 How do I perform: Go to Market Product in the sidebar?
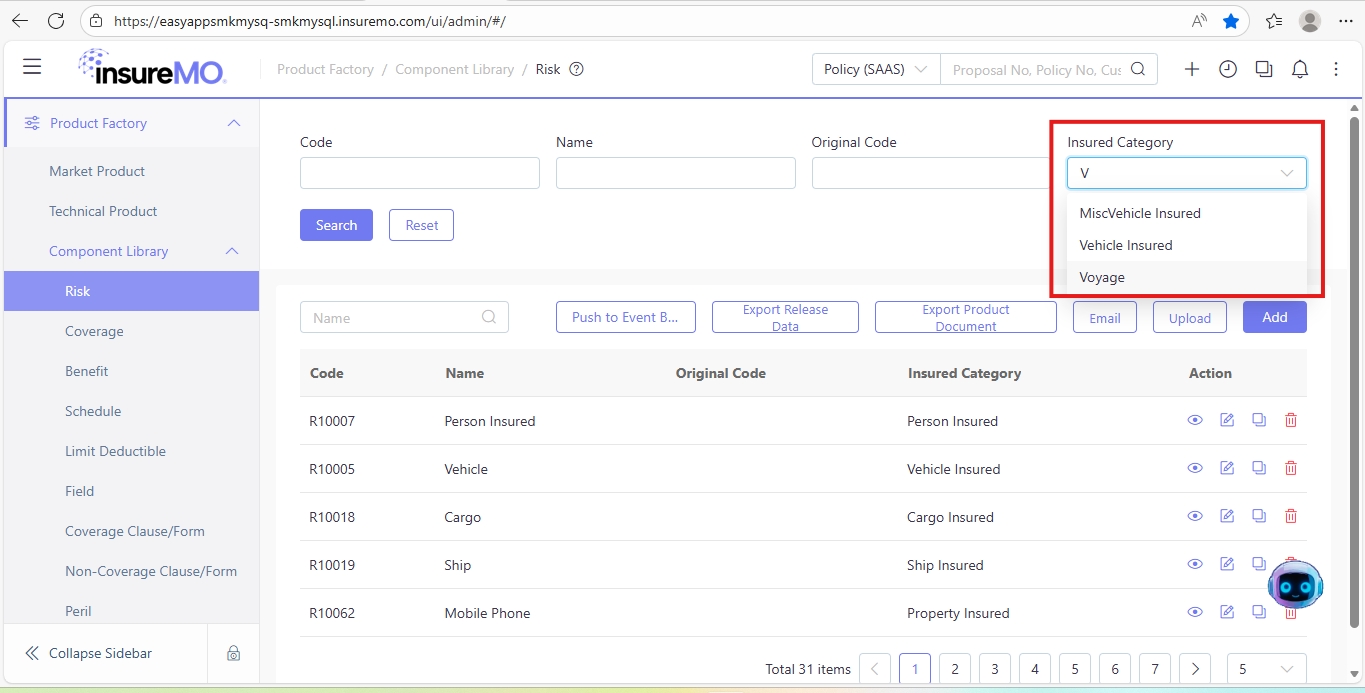tap(97, 171)
